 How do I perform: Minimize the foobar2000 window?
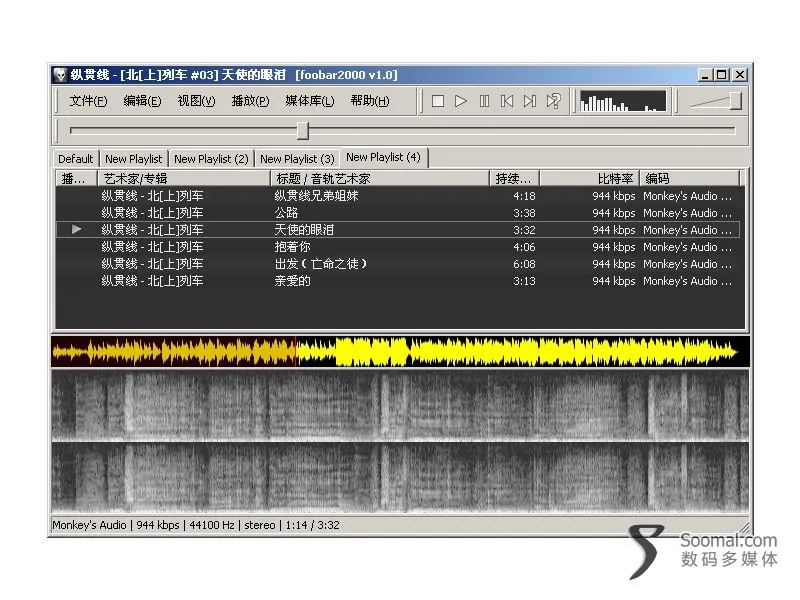706,75
